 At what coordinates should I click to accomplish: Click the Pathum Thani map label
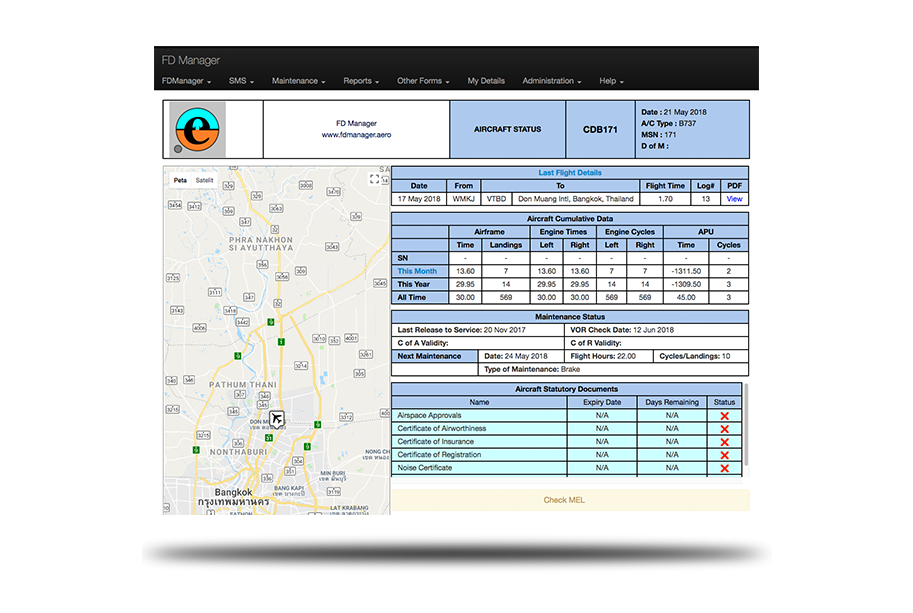(243, 385)
